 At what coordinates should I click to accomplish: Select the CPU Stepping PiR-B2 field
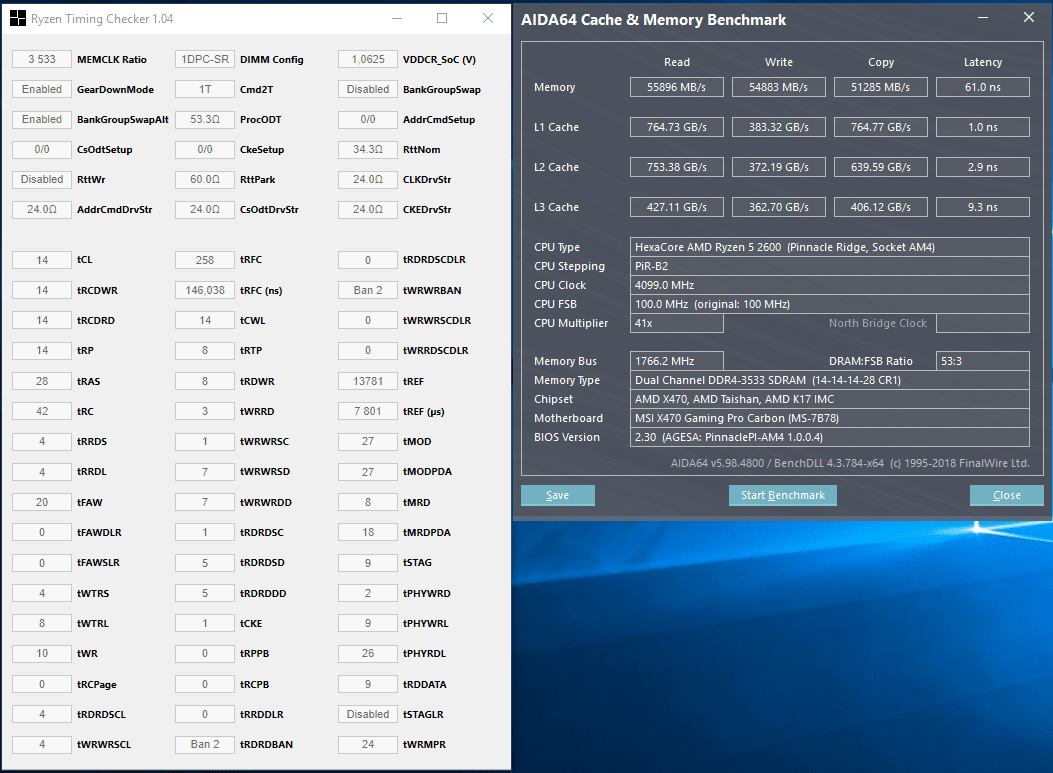coord(829,266)
